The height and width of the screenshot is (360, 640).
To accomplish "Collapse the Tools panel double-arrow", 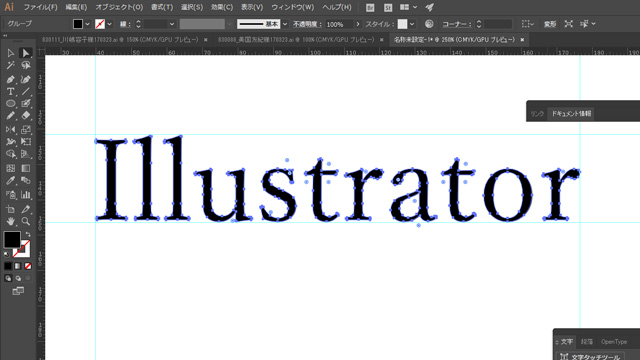I will click(x=5, y=36).
